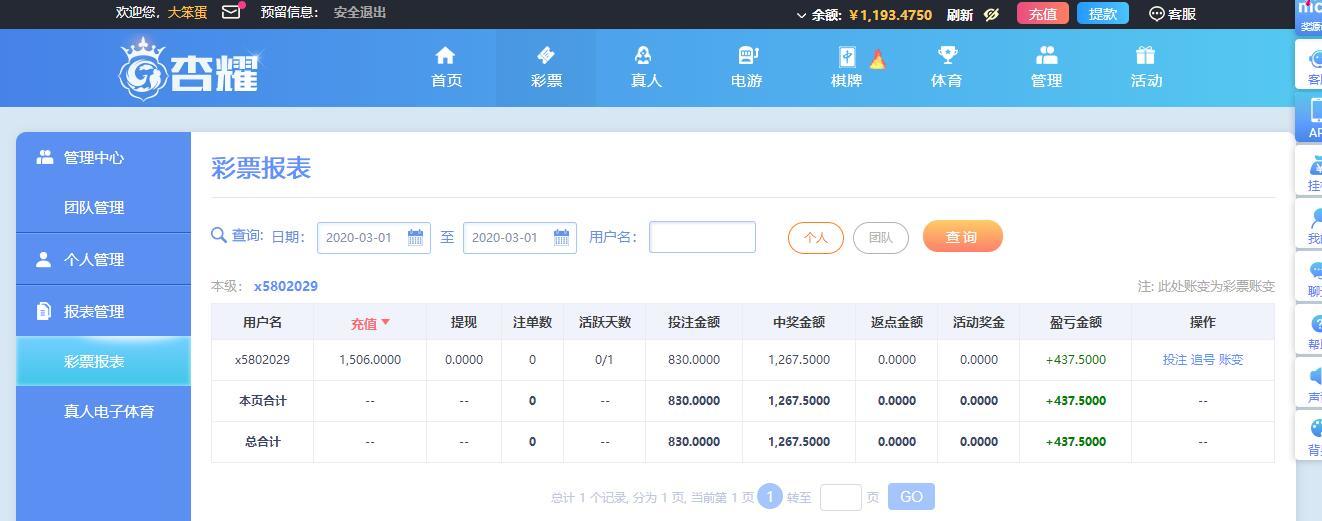This screenshot has width=1322, height=521.
Task: Click the 账变 link for x5802029
Action: [1231, 360]
